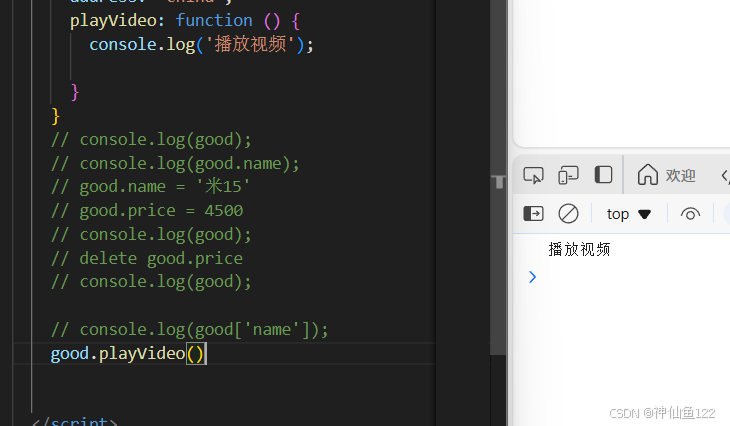The image size is (730, 426).
Task: Open the top context dropdown
Action: pyautogui.click(x=628, y=214)
